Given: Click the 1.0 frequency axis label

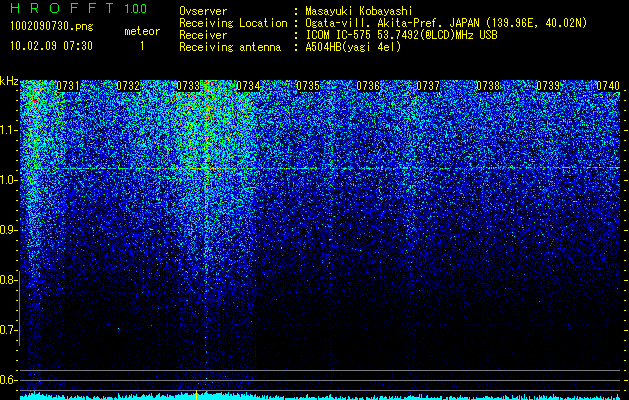Looking at the screenshot, I should (8, 180).
